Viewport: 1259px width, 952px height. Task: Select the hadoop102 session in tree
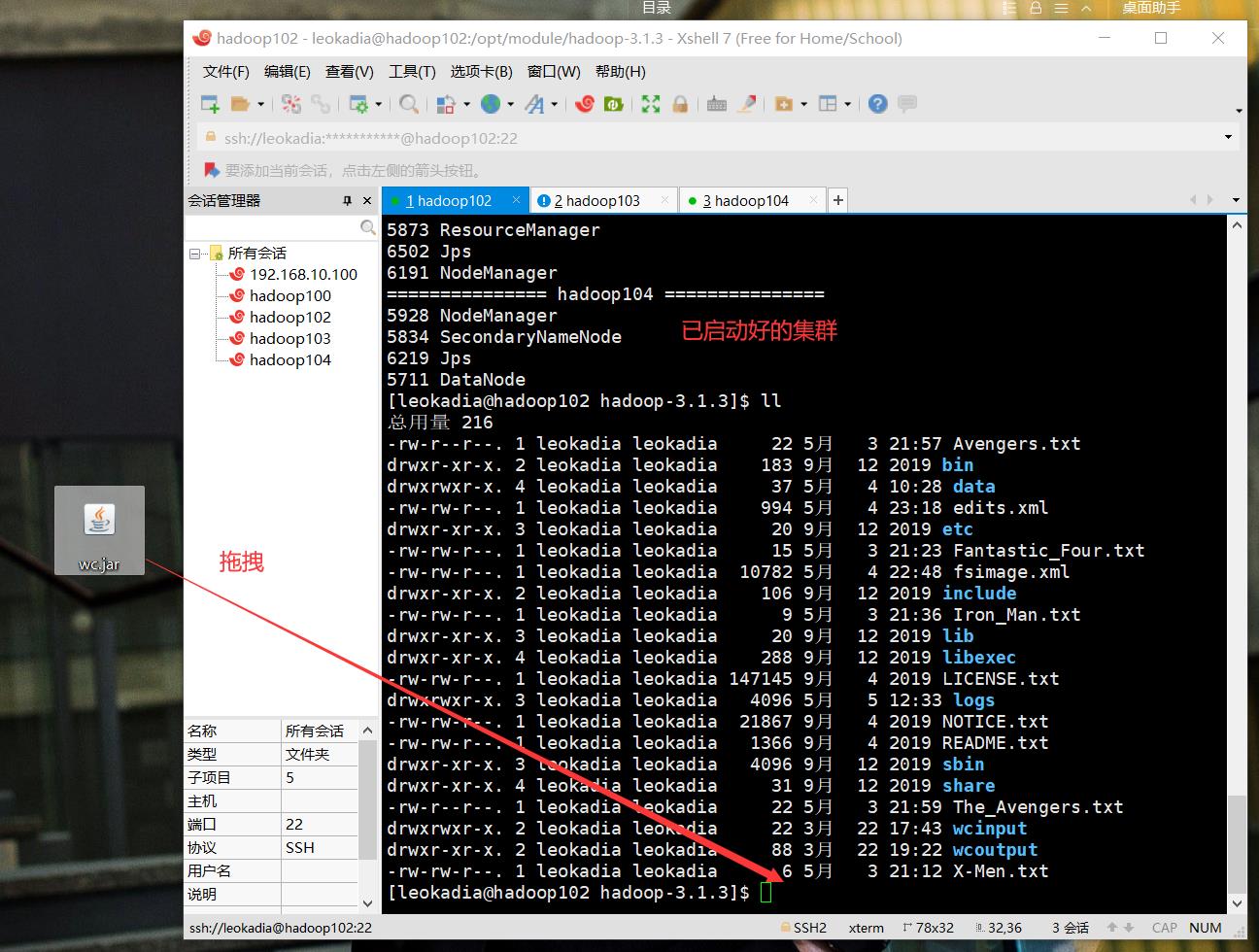[289, 318]
